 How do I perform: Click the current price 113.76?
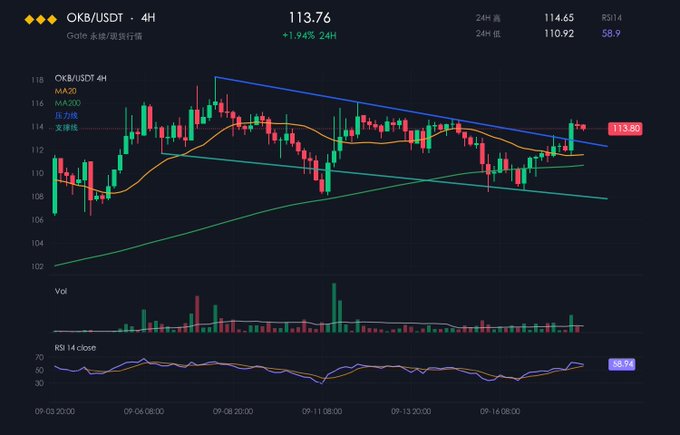pos(310,18)
